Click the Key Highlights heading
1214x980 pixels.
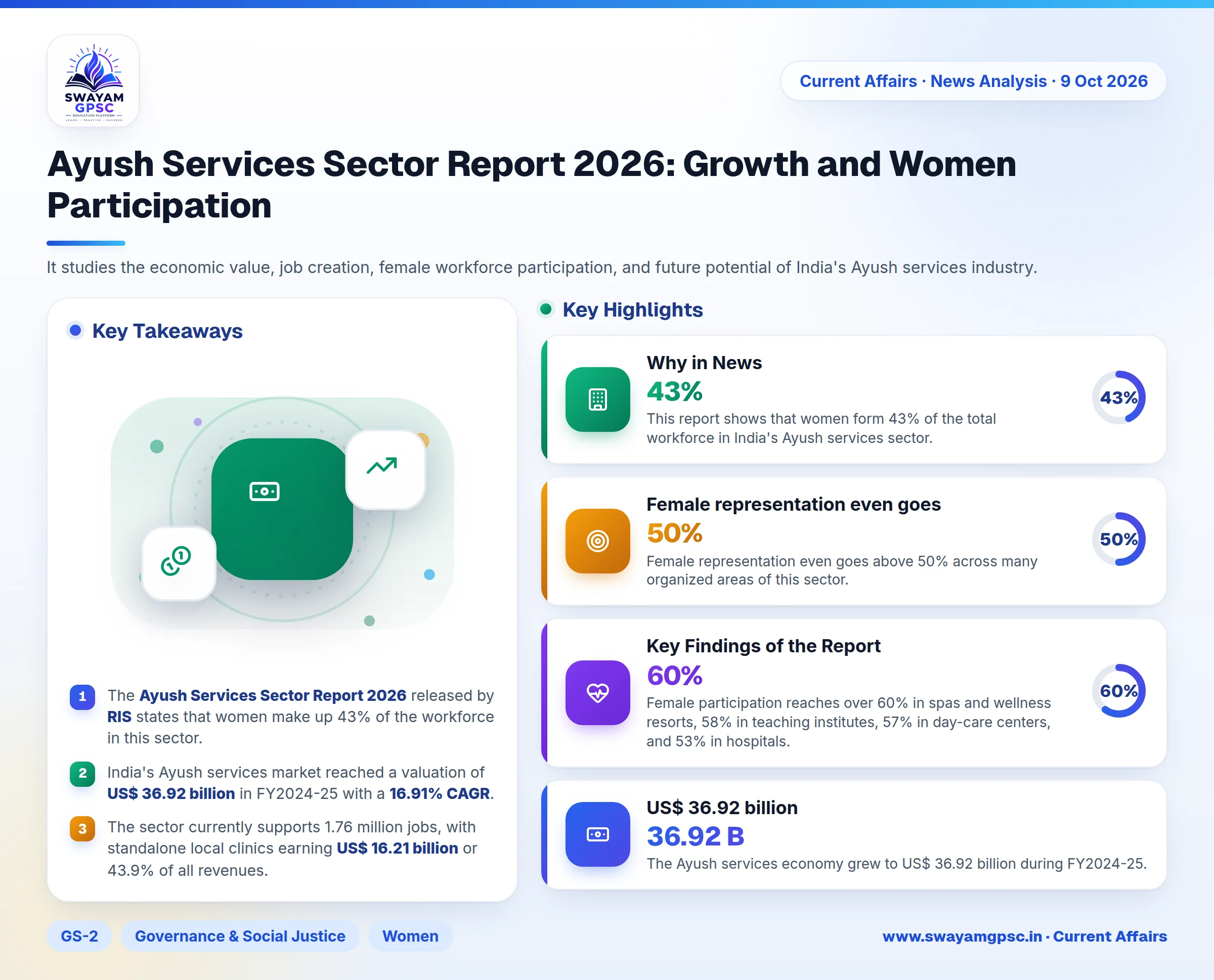[x=632, y=309]
